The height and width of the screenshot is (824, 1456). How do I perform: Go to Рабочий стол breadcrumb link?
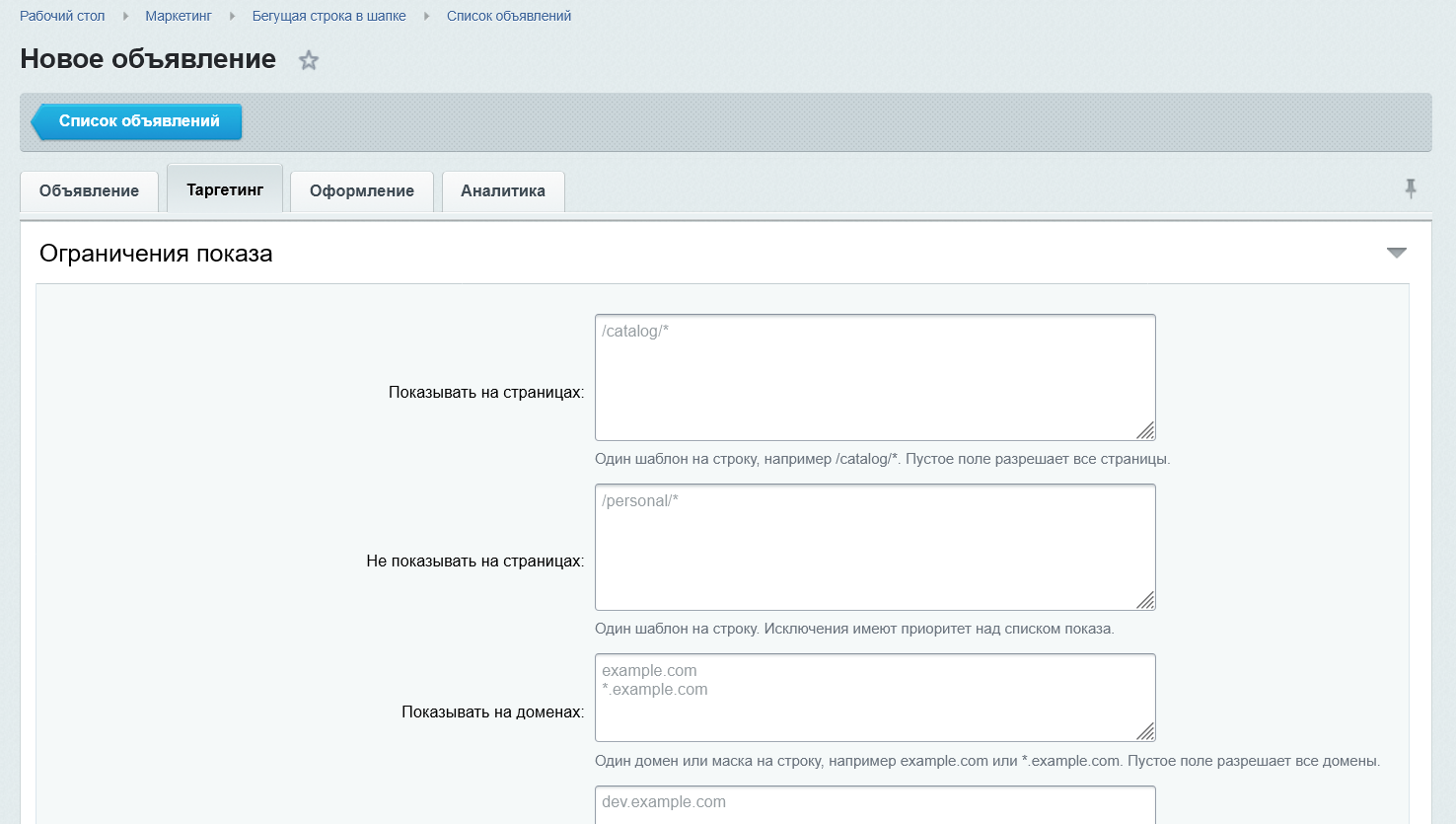tap(62, 16)
